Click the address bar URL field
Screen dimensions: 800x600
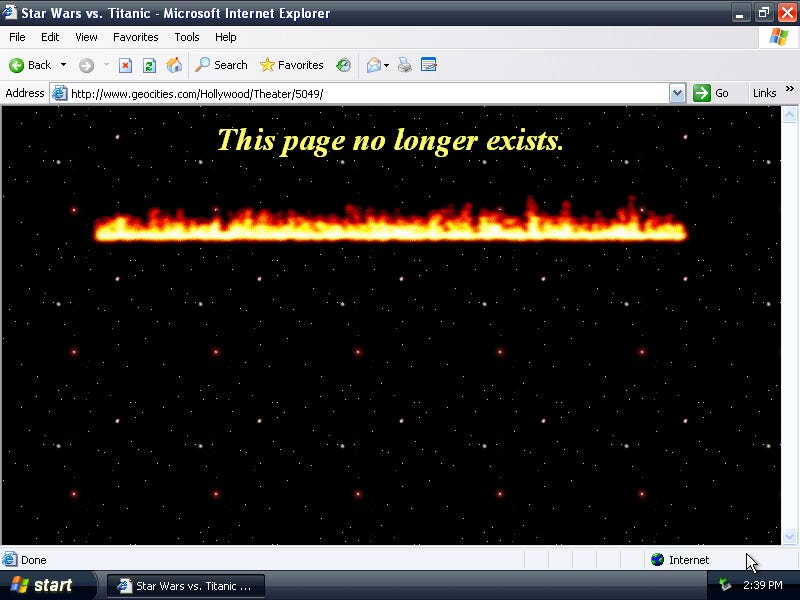click(x=367, y=94)
